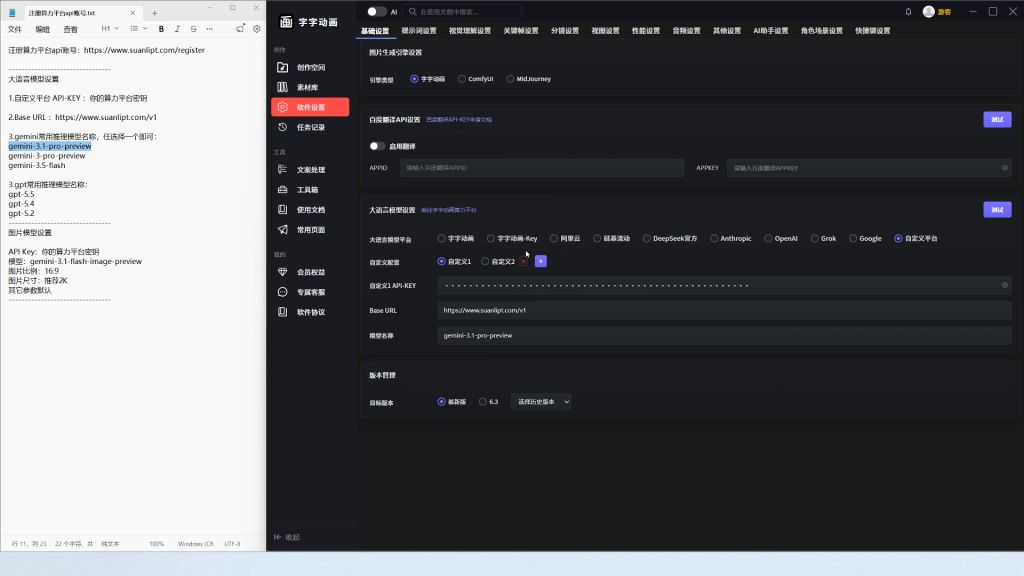Viewport: 1024px width, 576px height.
Task: Click the notification bell icon
Action: coord(908,12)
